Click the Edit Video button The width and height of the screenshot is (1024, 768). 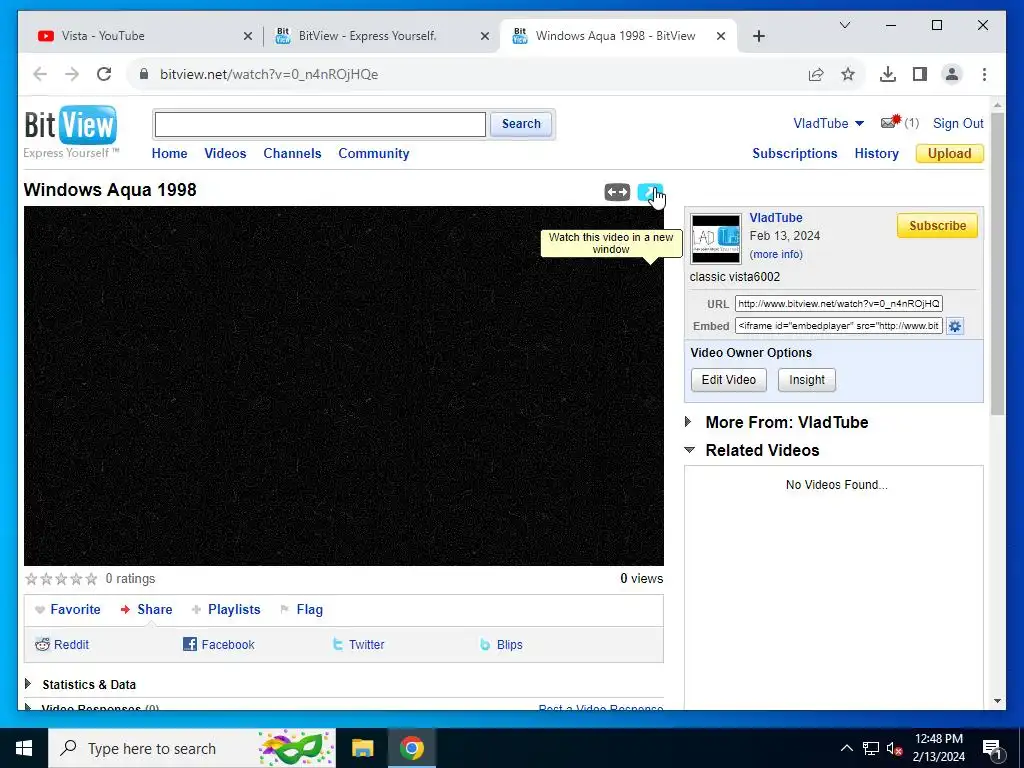[729, 379]
